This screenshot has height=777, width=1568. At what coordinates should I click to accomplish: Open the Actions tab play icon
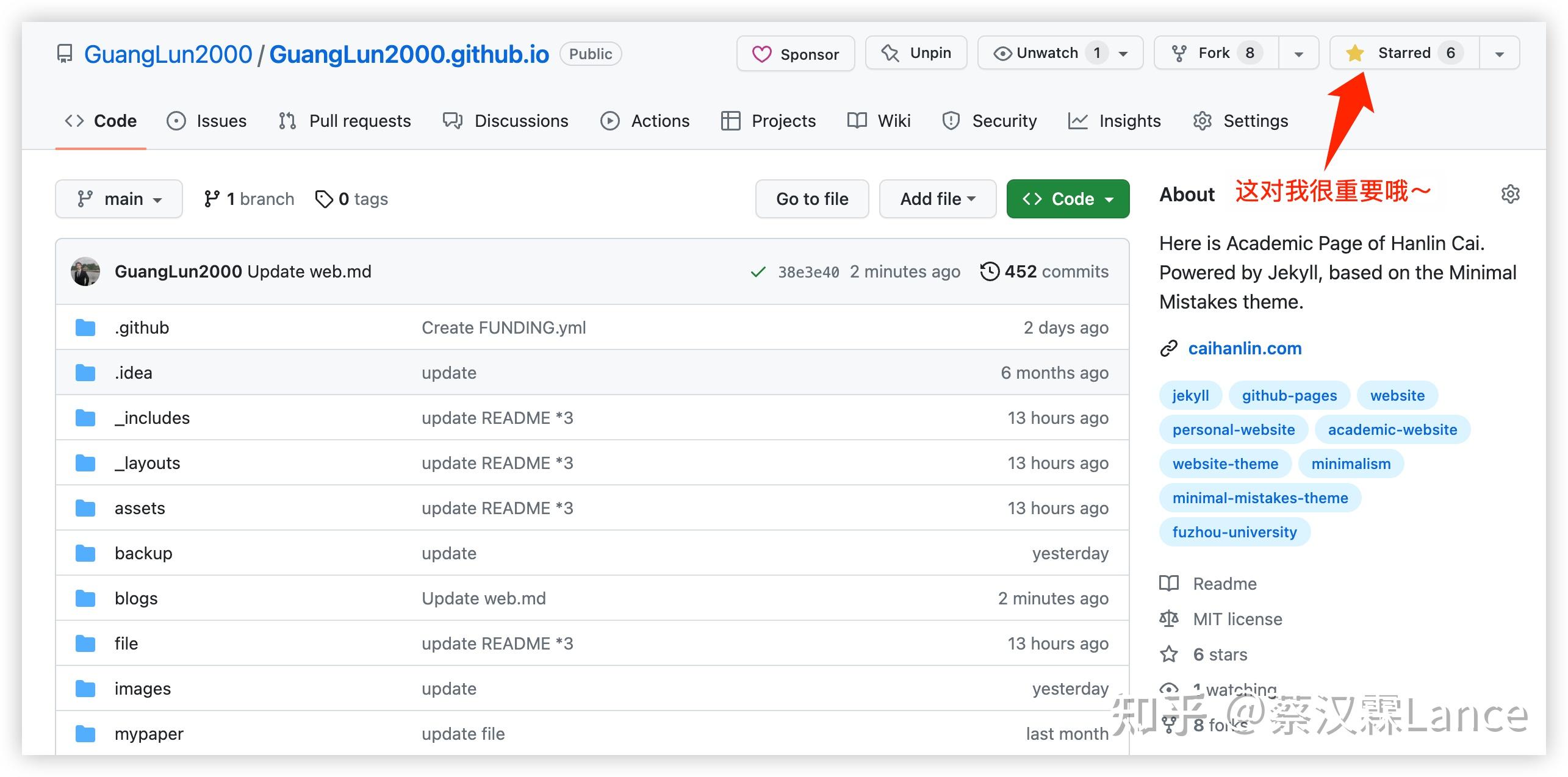pos(610,121)
